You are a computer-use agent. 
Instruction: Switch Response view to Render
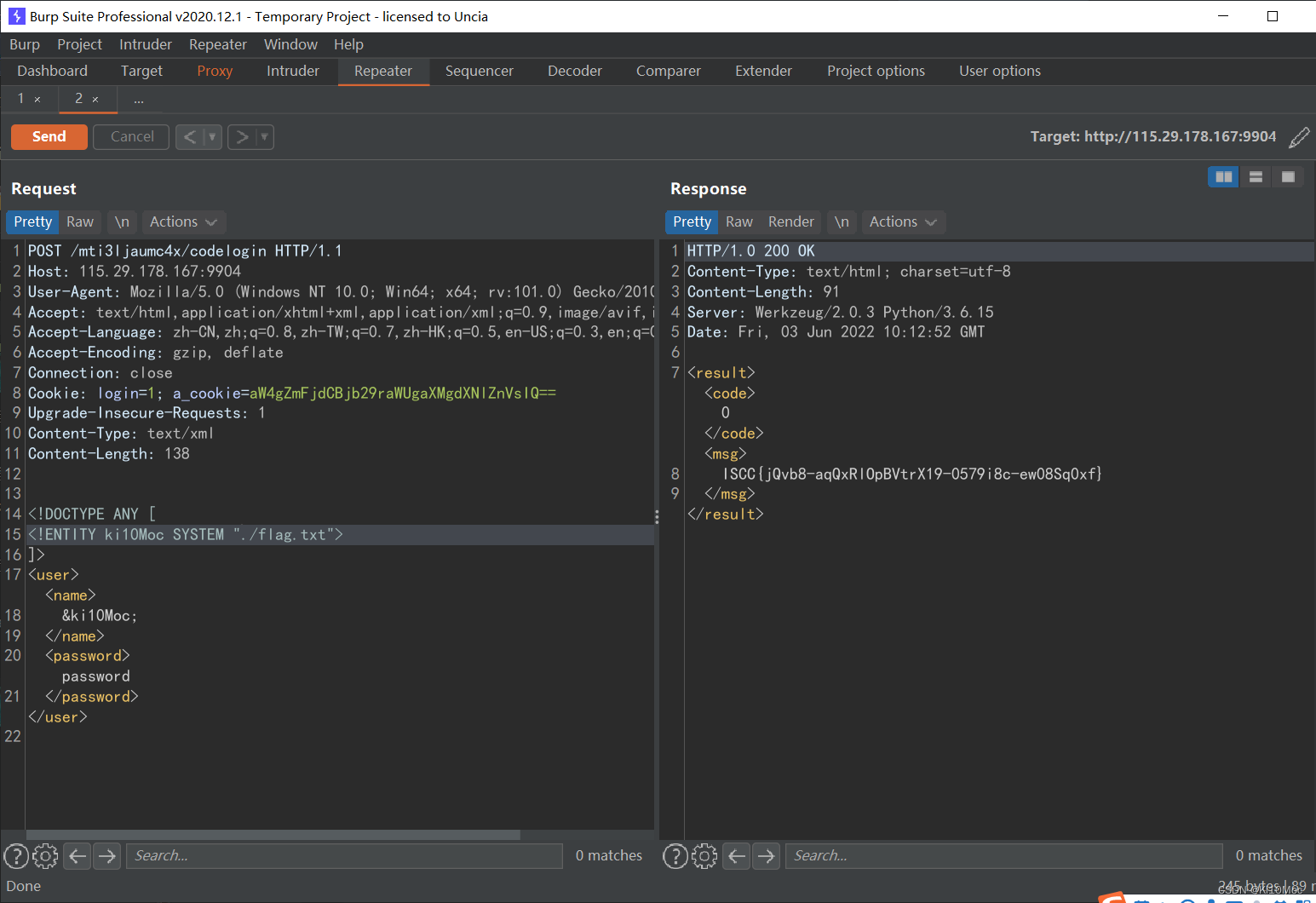[x=791, y=222]
